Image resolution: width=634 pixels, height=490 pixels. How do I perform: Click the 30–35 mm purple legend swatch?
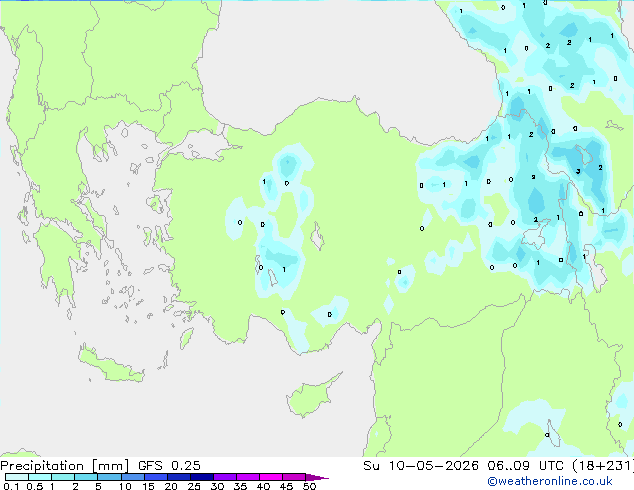click(225, 477)
